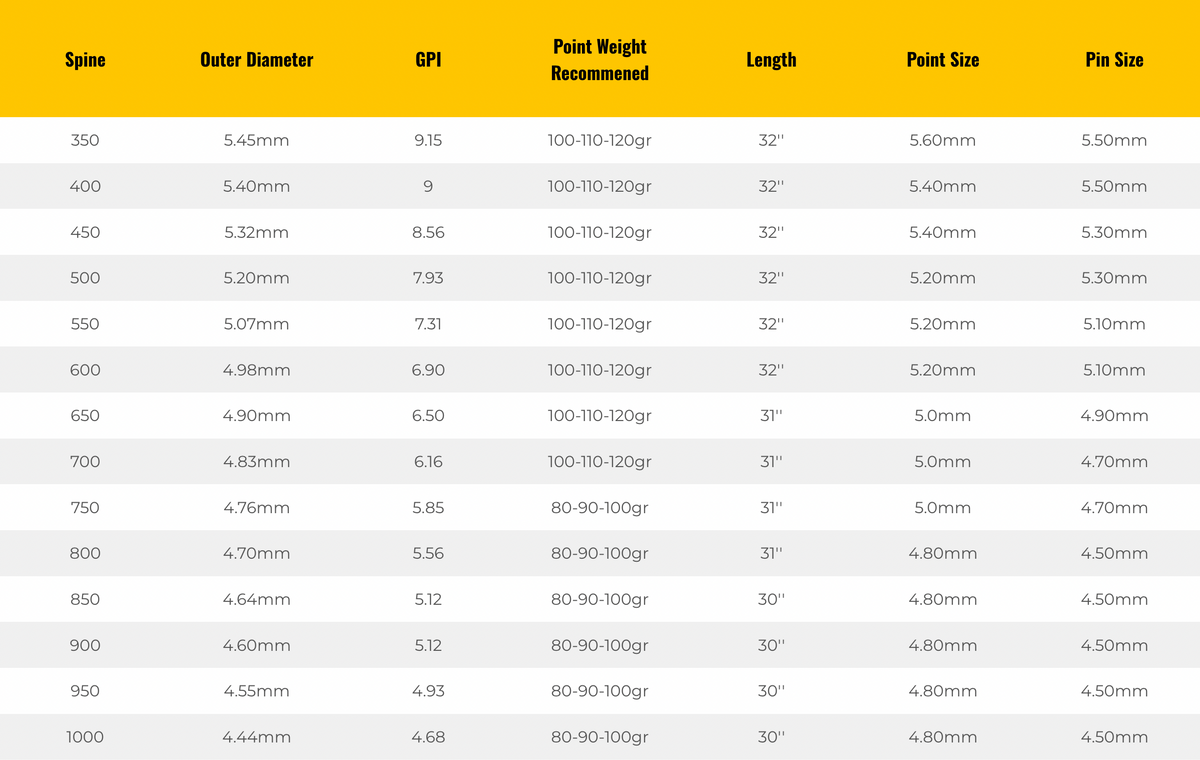Click spine value 1000 in last row
The width and height of the screenshot is (1200, 760).
click(x=85, y=738)
